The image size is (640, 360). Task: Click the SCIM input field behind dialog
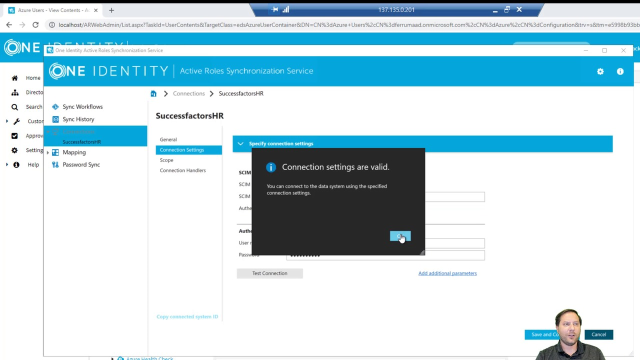click(455, 197)
